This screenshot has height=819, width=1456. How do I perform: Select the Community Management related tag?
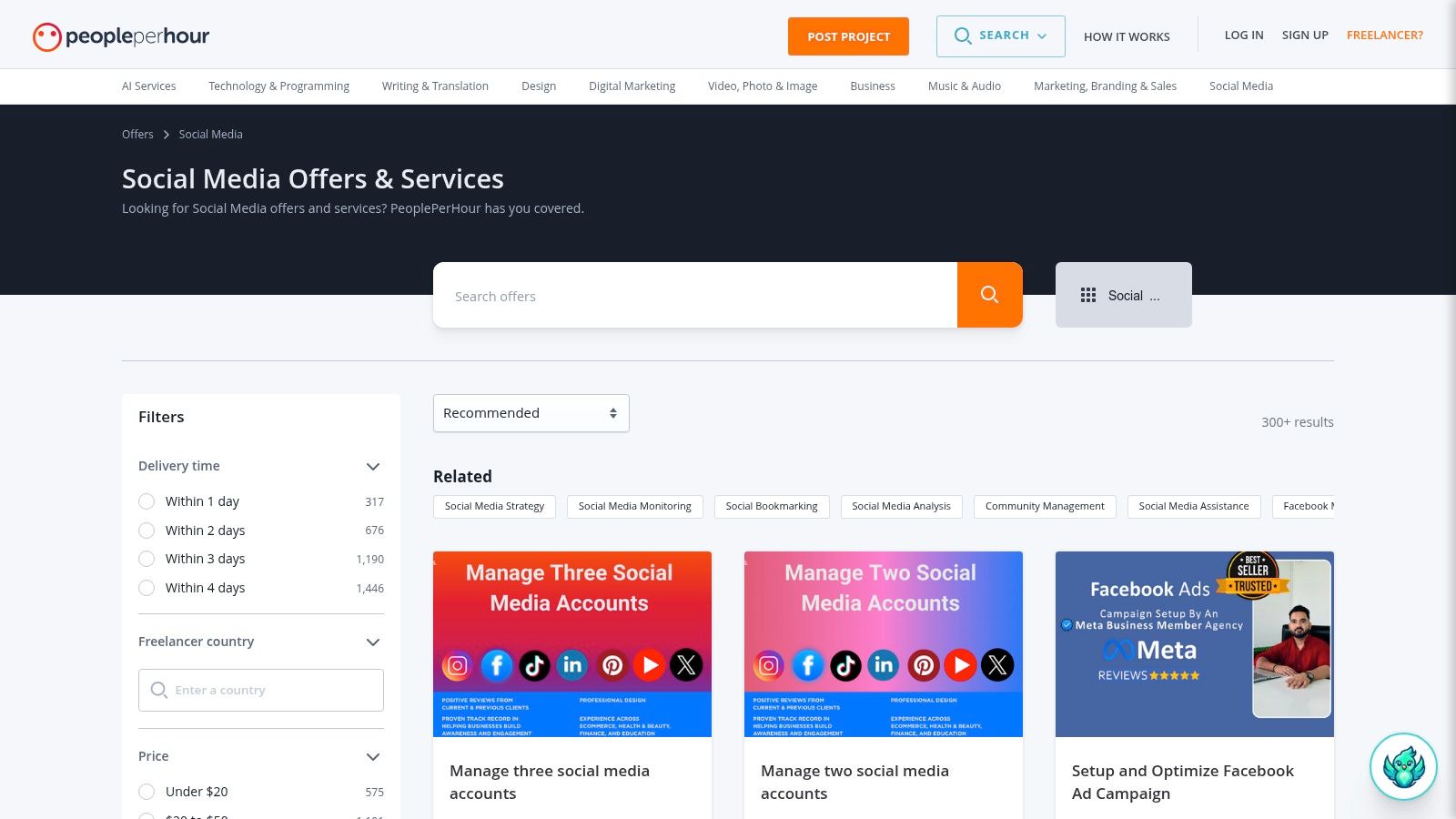click(1045, 506)
